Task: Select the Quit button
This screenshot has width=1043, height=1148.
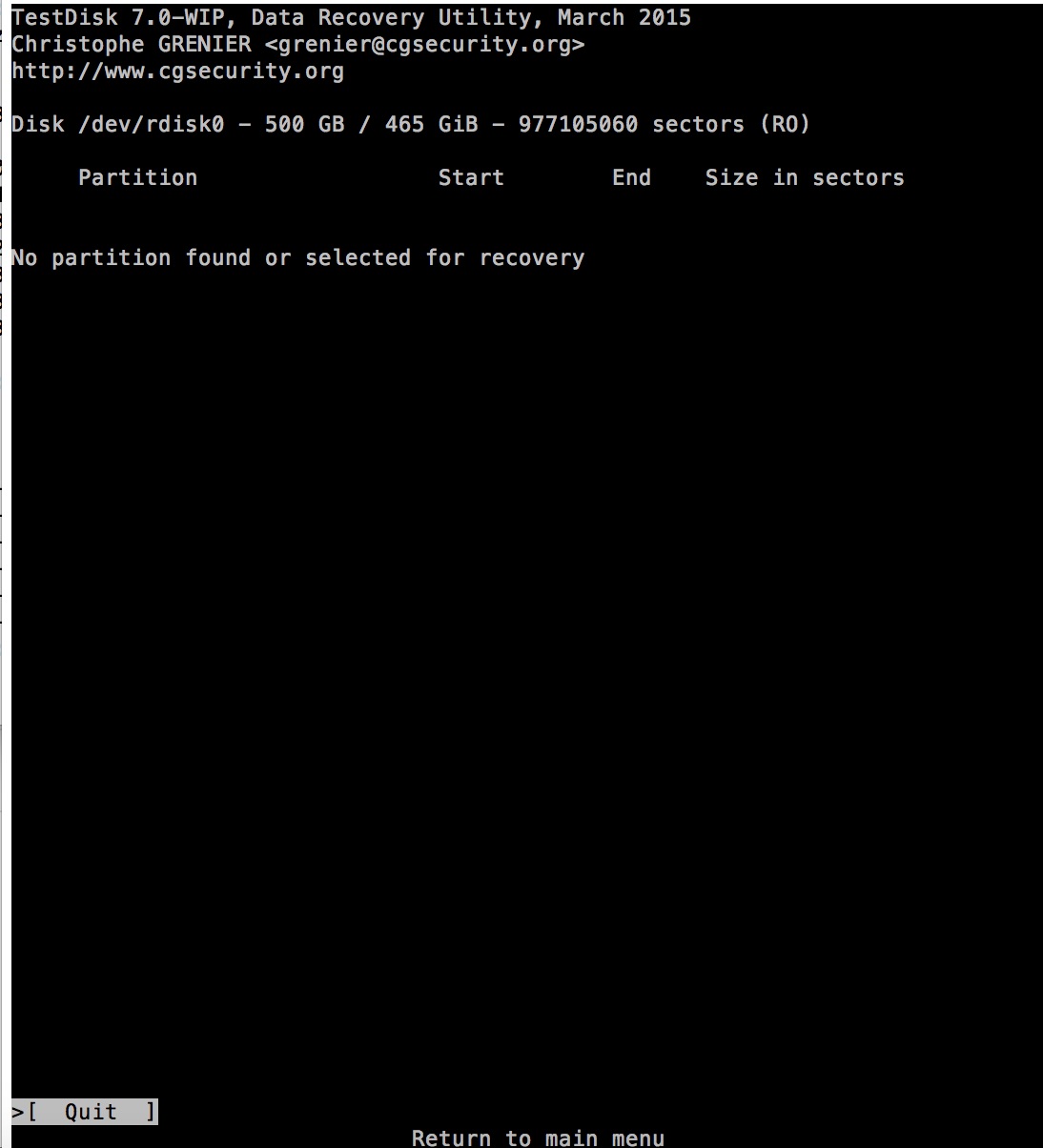Action: (x=92, y=1112)
